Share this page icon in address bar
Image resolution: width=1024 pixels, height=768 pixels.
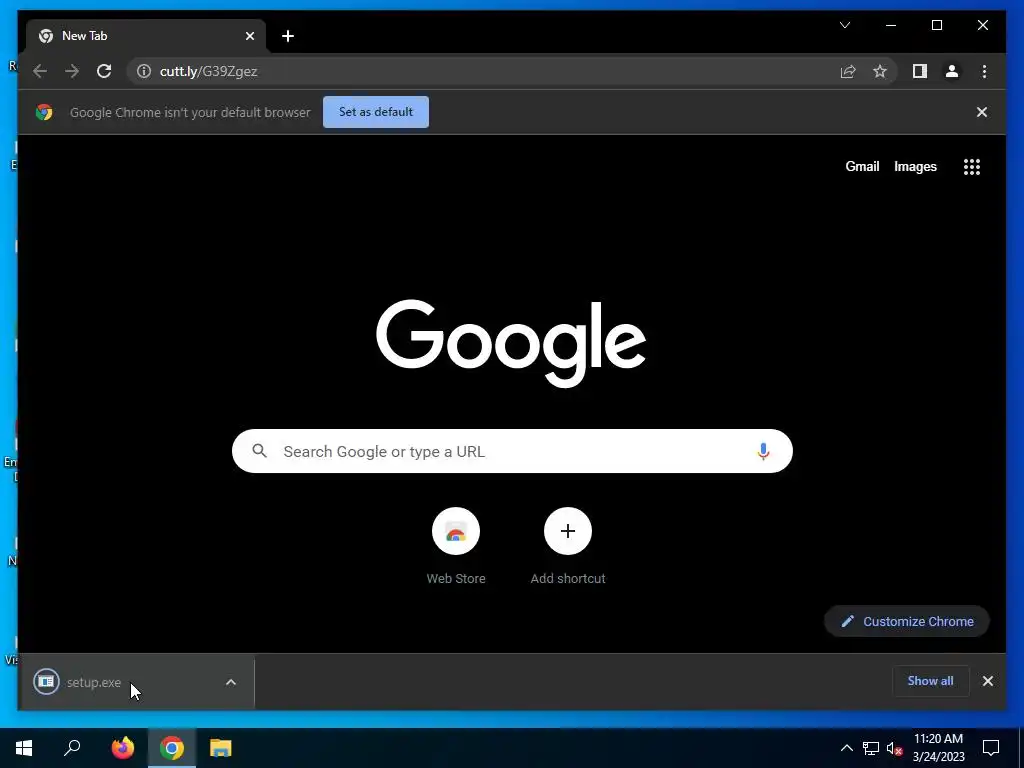(848, 71)
